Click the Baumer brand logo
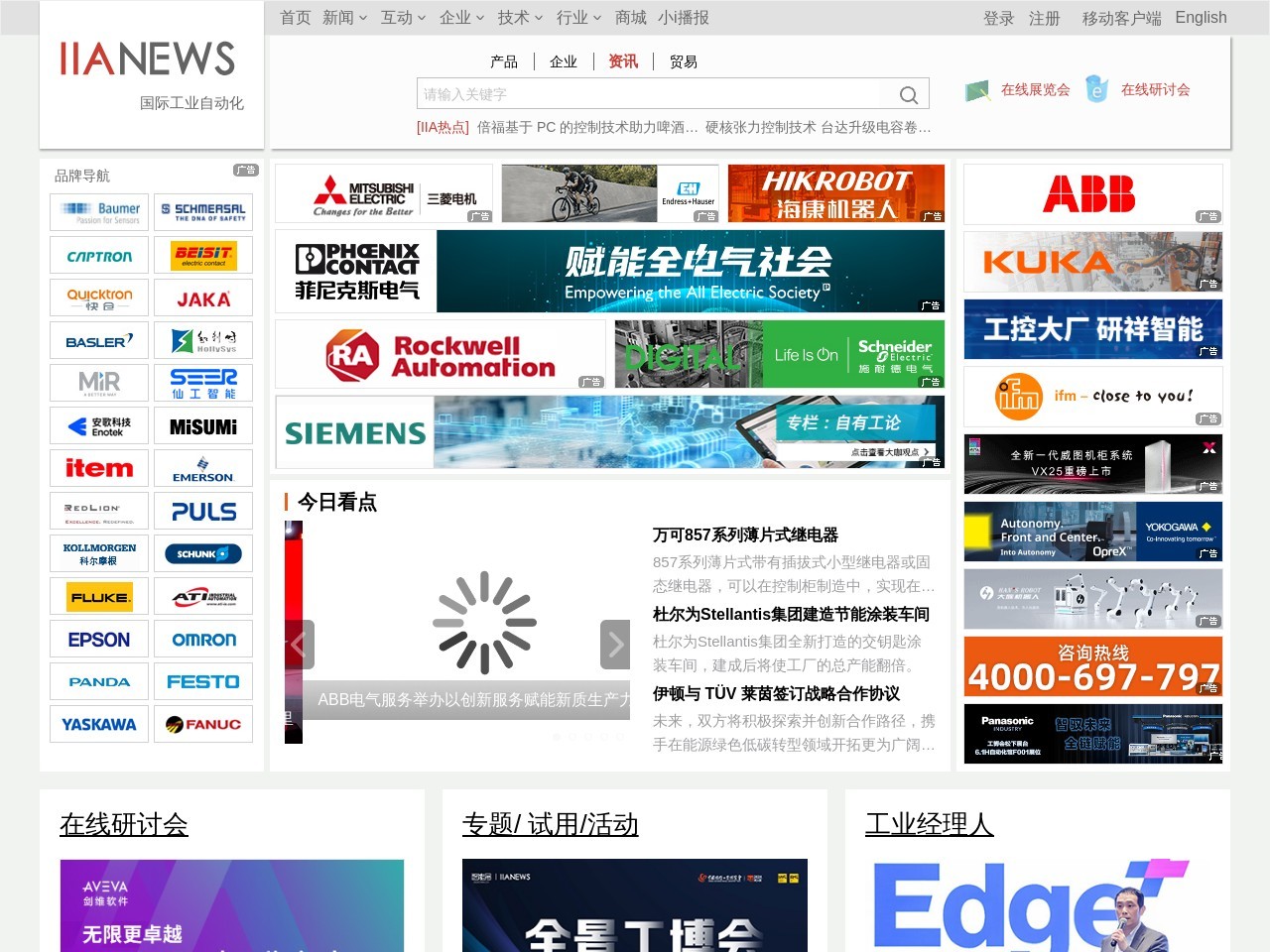The height and width of the screenshot is (952, 1270). click(99, 212)
